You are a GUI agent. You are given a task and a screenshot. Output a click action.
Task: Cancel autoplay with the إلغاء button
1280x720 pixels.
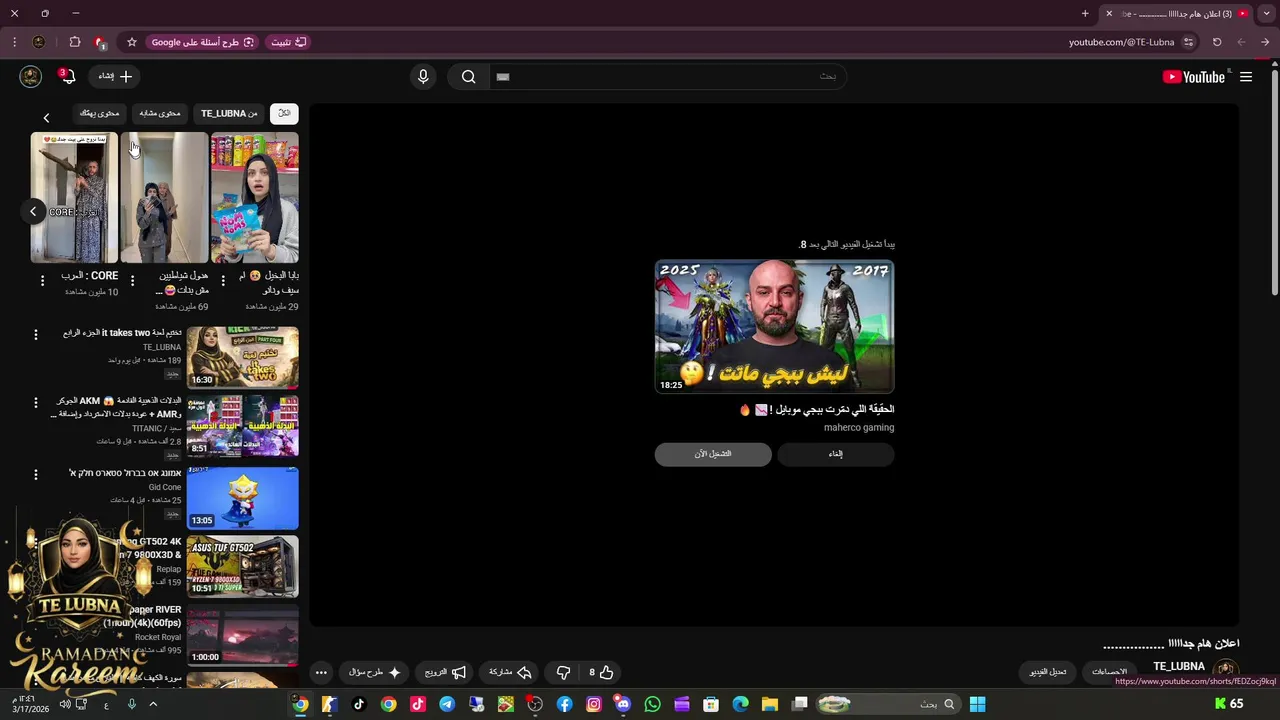836,454
